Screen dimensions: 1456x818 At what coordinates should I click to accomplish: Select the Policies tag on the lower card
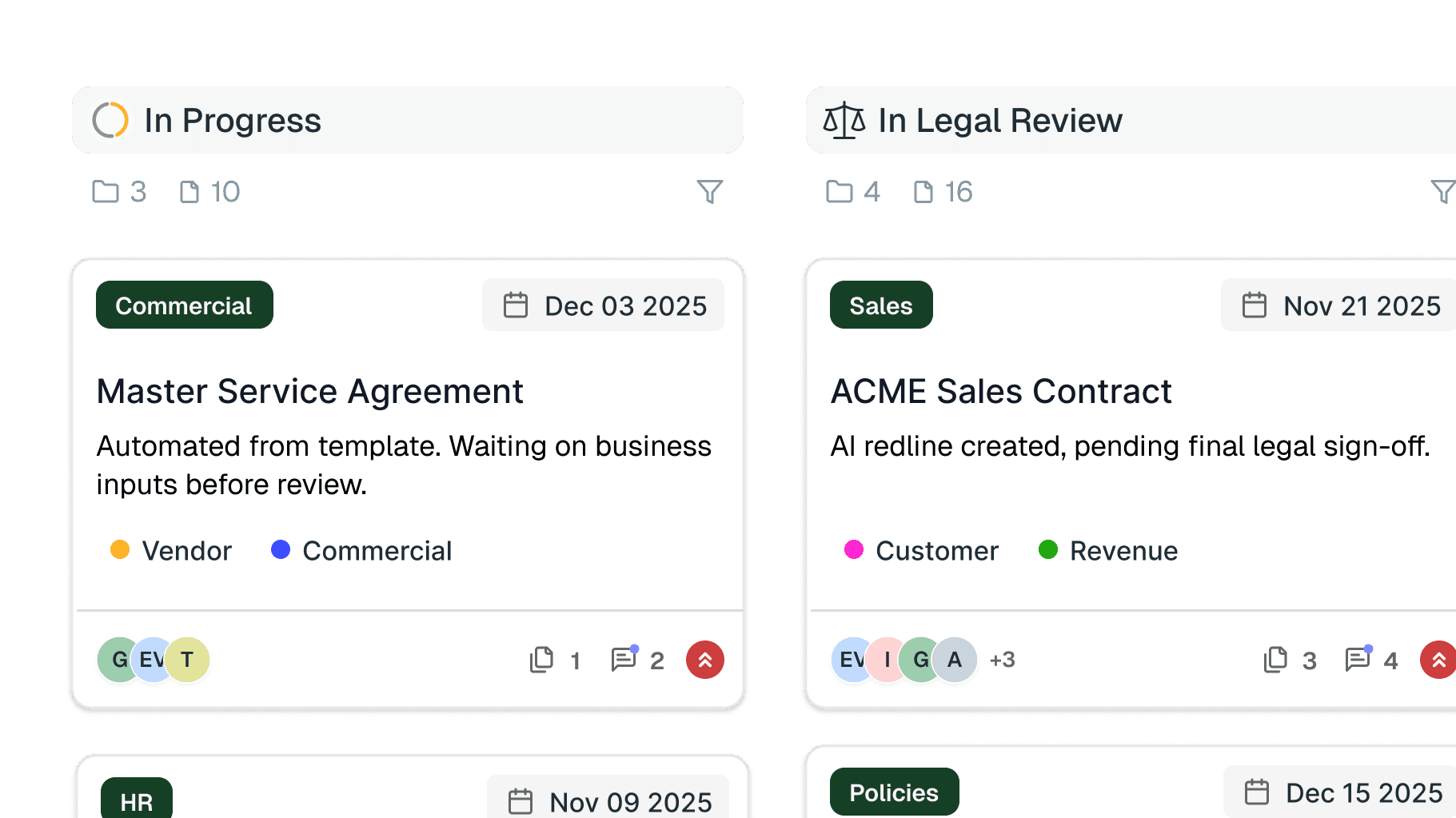(894, 792)
